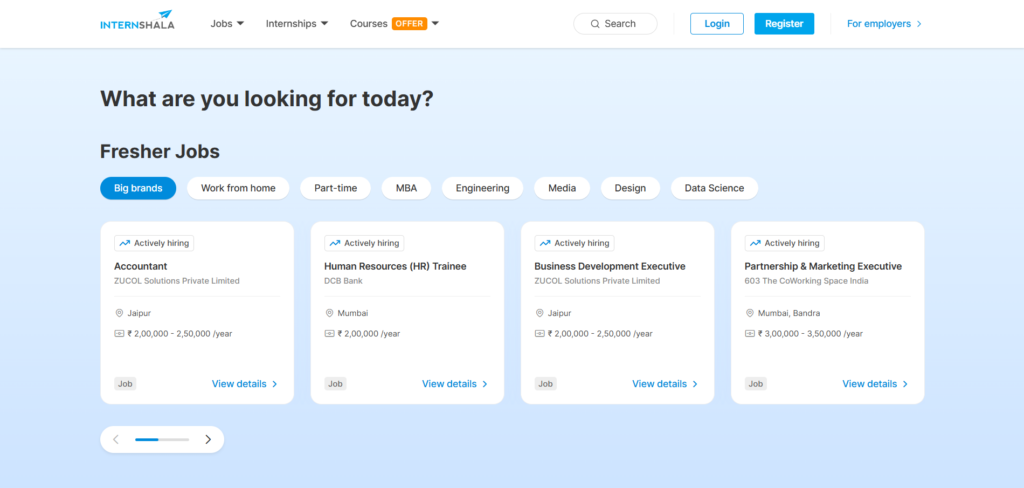1024x488 pixels.
Task: Click the arrow after Accountant View details
Action: point(274,384)
